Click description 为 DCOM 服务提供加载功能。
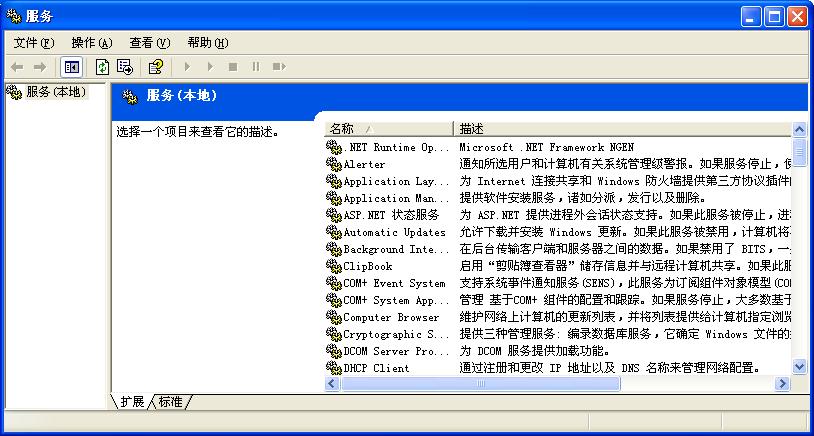The width and height of the screenshot is (814, 436). [x=534, y=351]
